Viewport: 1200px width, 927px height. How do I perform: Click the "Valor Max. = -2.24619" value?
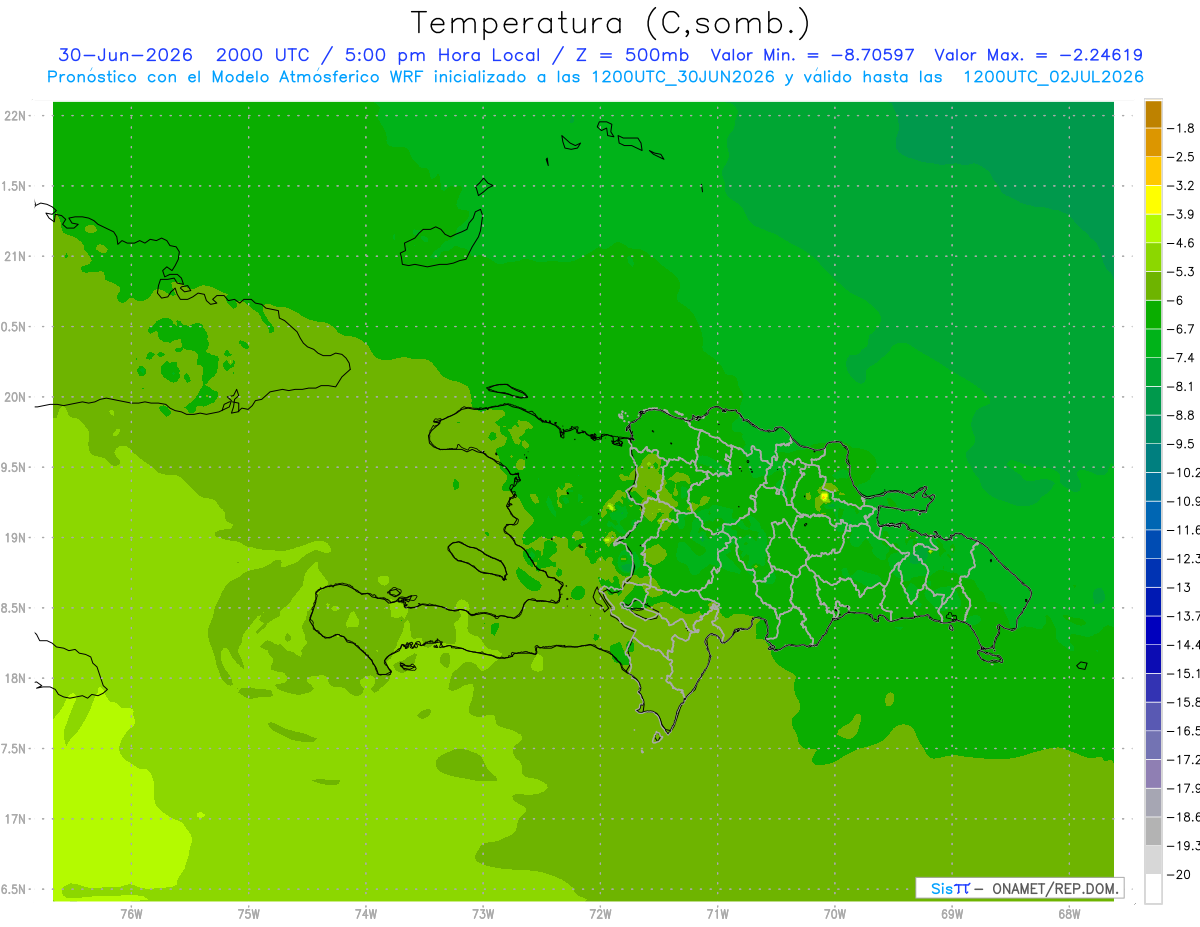(1038, 55)
